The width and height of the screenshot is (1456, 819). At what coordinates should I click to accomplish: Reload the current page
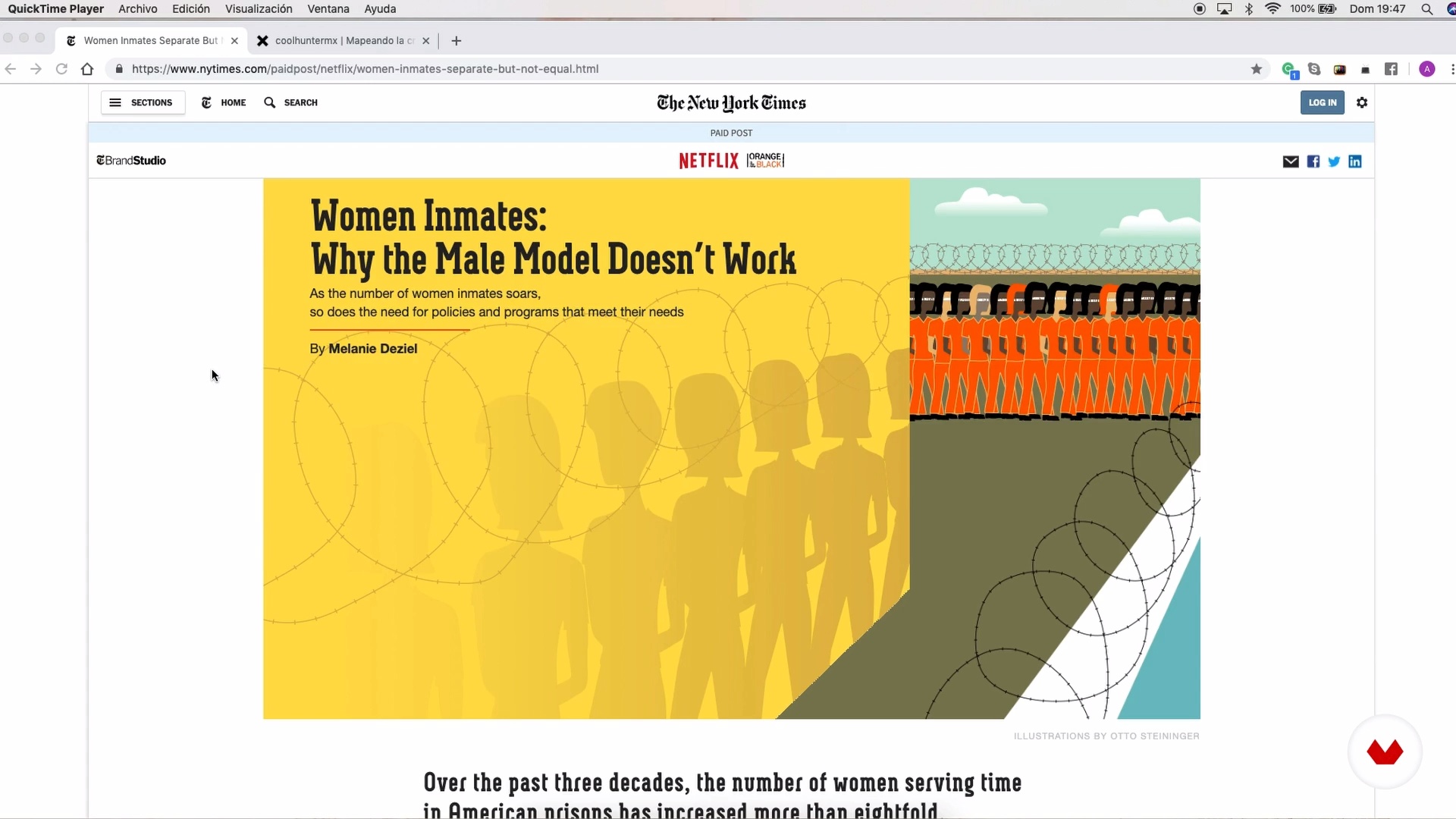(x=61, y=69)
